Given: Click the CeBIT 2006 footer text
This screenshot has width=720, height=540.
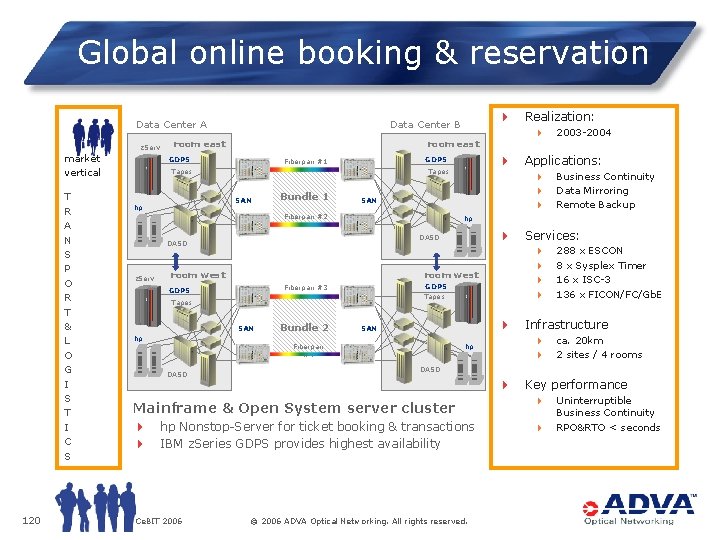Looking at the screenshot, I should tap(159, 521).
